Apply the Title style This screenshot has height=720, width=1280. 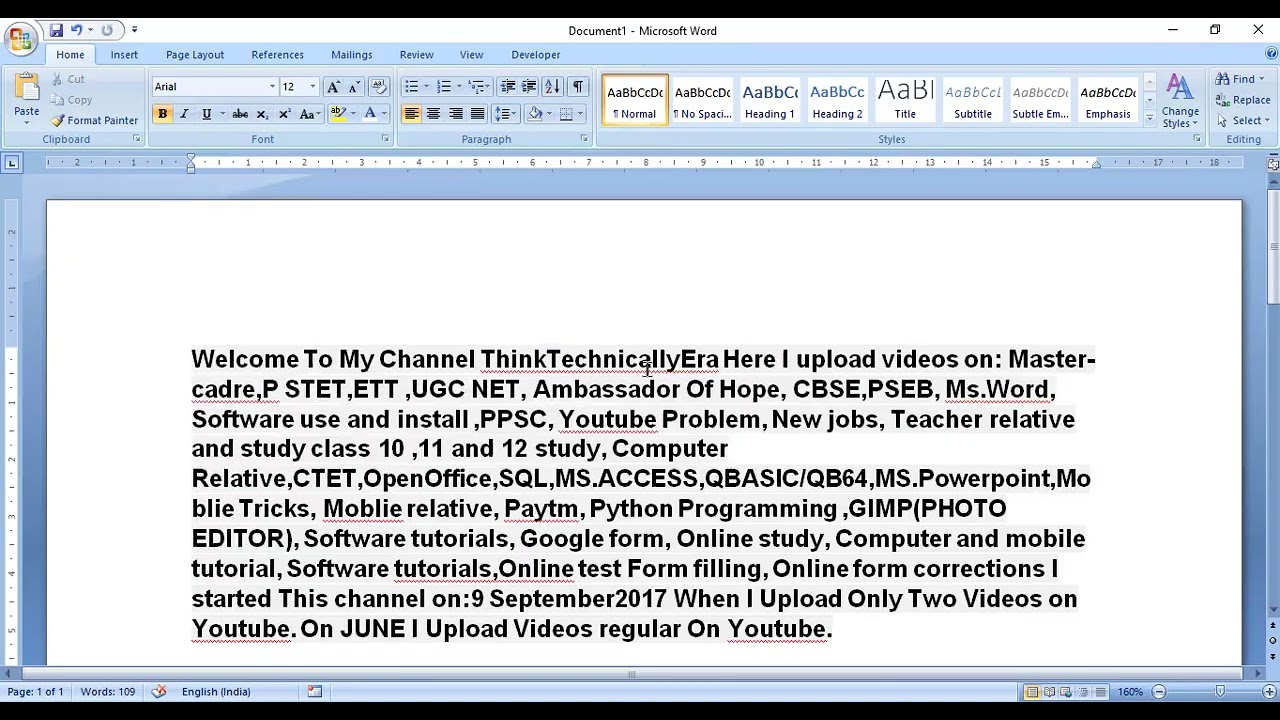click(x=905, y=100)
